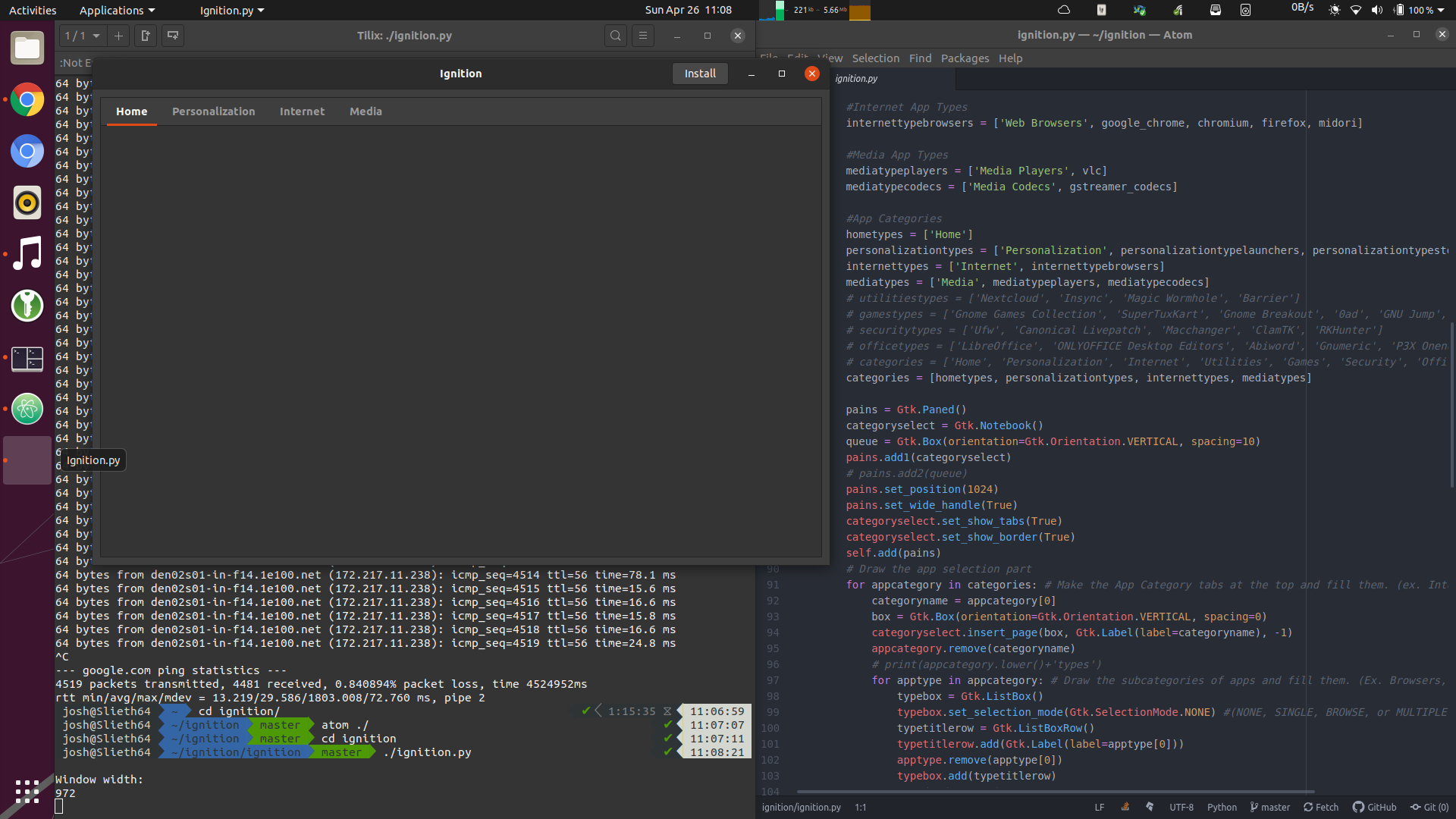Click the network activity icon in system tray
Viewport: 1456px width, 819px height.
(x=1298, y=9)
